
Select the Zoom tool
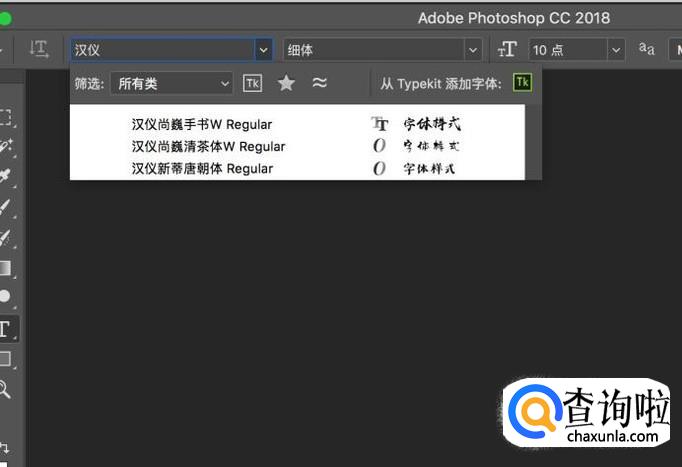[x=5, y=389]
